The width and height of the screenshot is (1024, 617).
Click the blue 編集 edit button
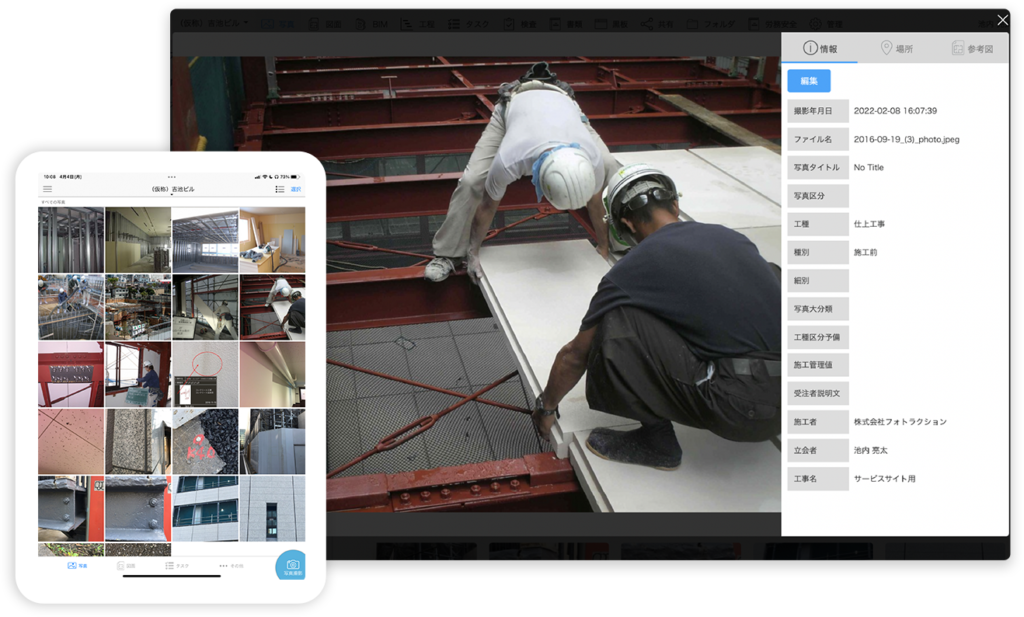[808, 81]
